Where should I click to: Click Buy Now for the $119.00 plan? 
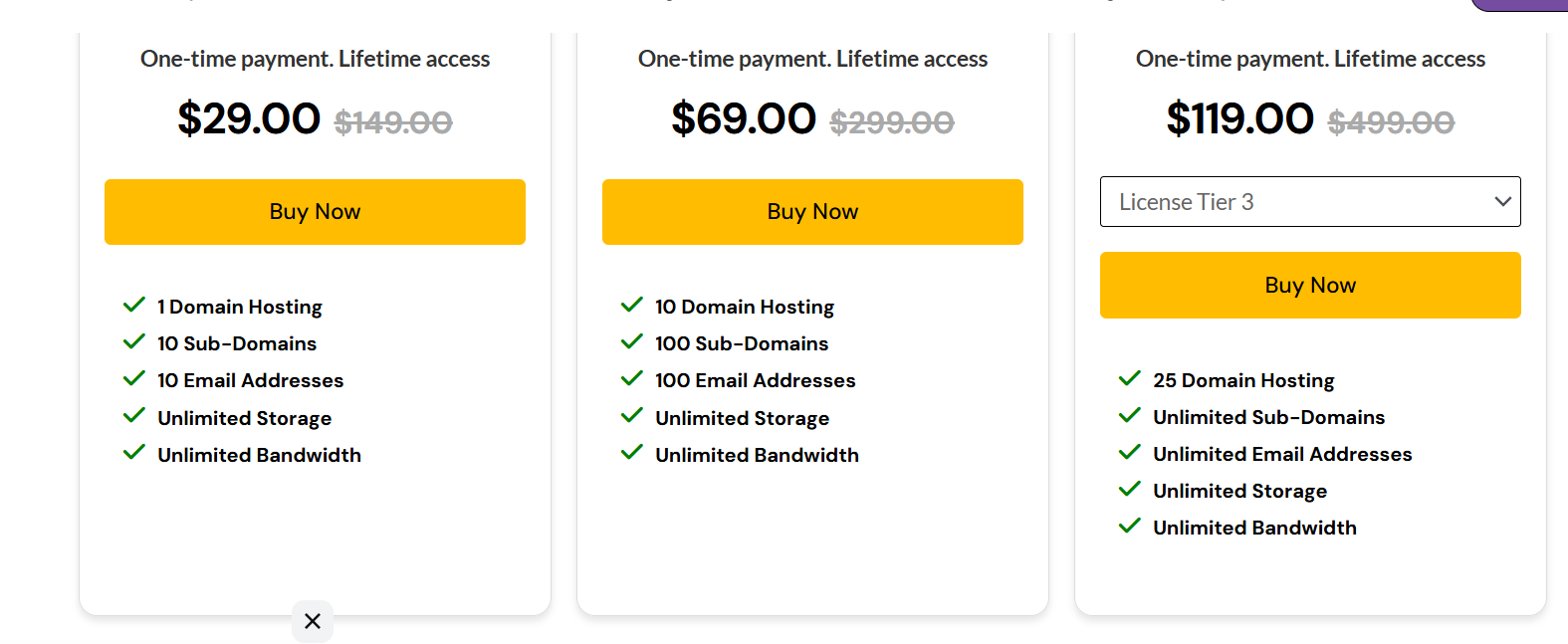pyautogui.click(x=1310, y=286)
